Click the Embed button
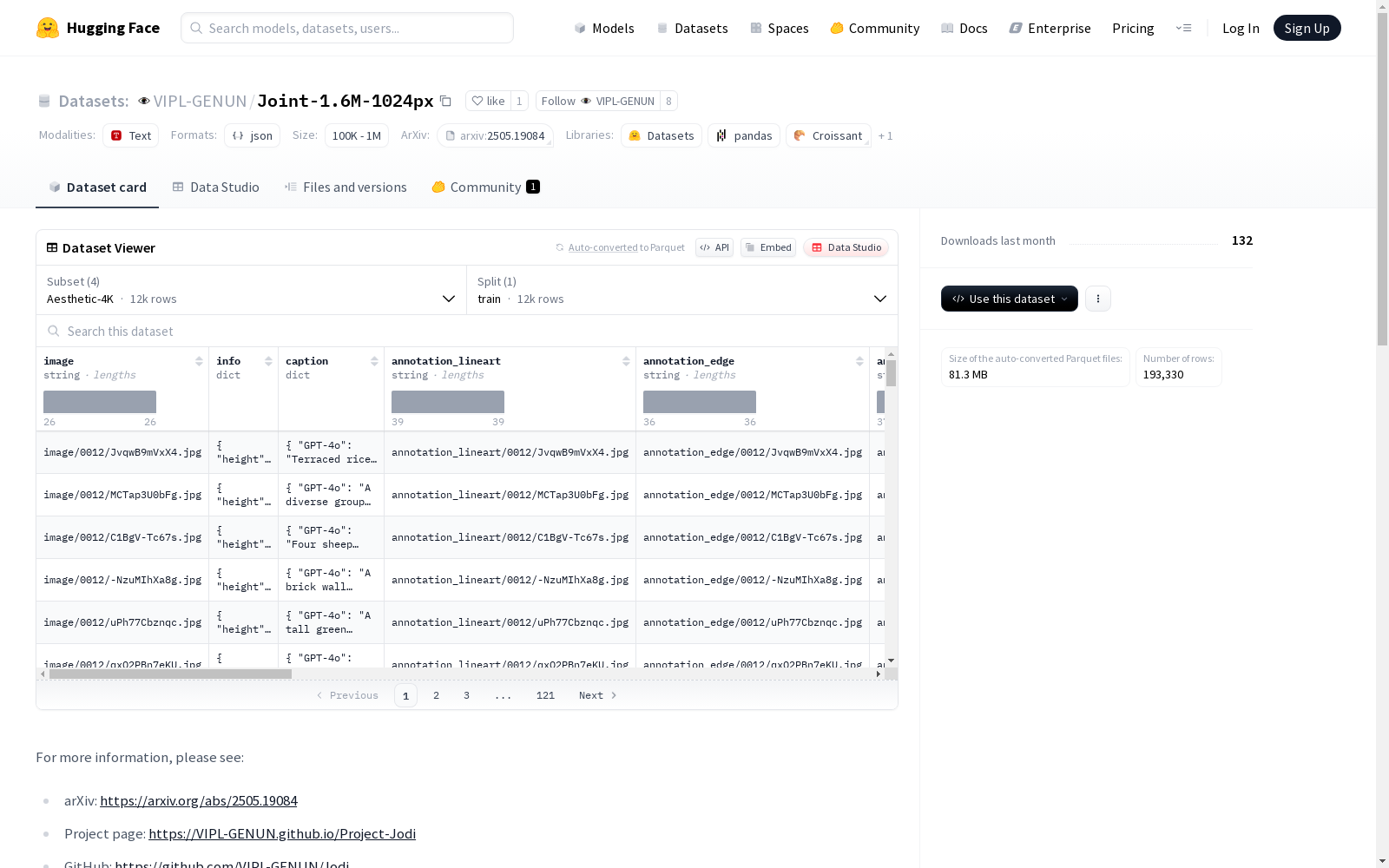 click(768, 247)
